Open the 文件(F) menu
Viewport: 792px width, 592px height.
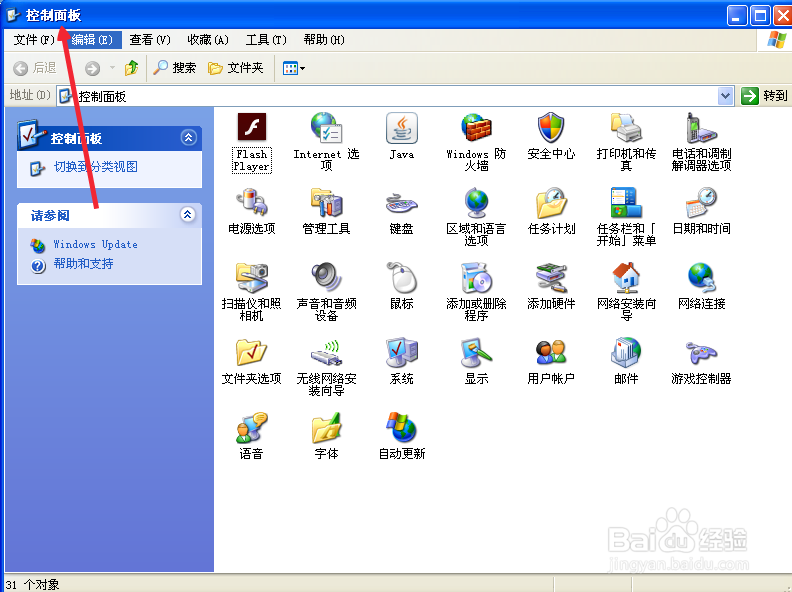pyautogui.click(x=34, y=40)
